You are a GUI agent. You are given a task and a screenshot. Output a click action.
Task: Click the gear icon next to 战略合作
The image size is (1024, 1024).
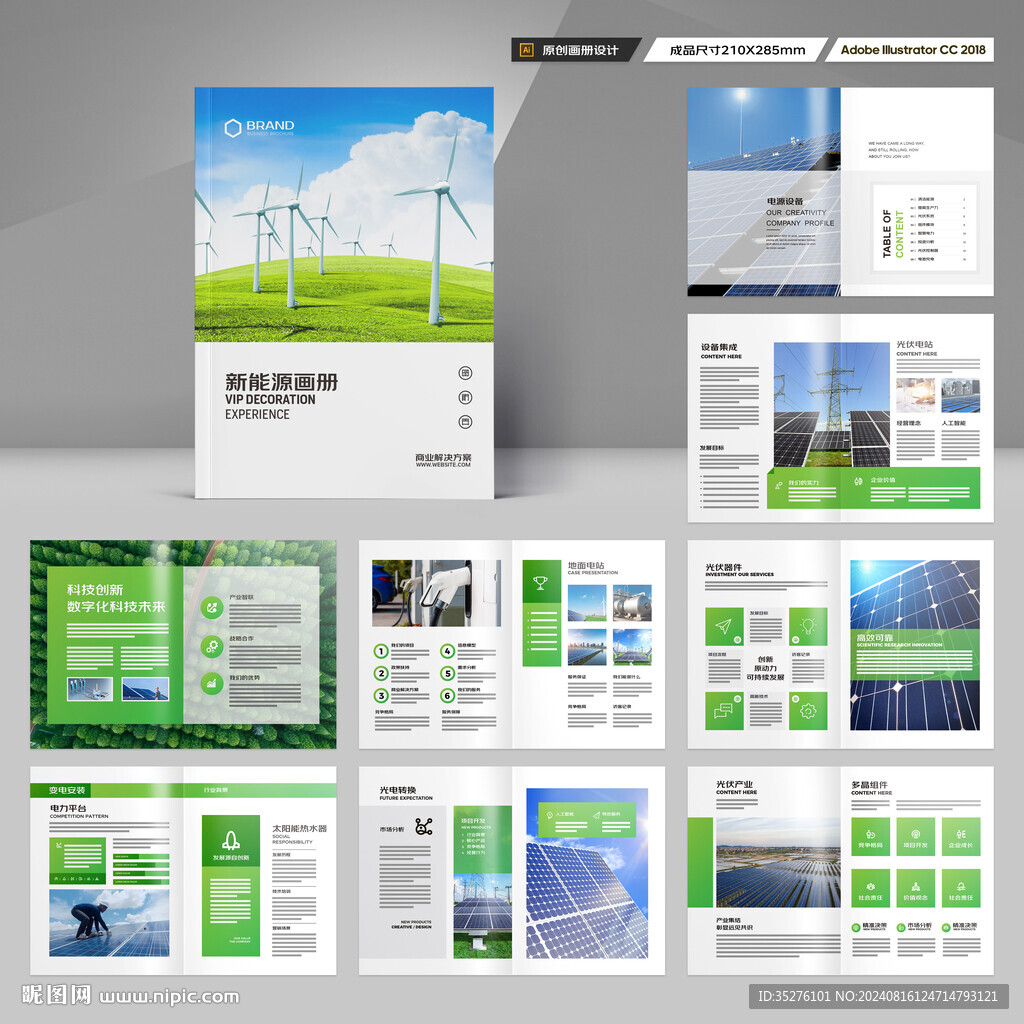[x=212, y=647]
